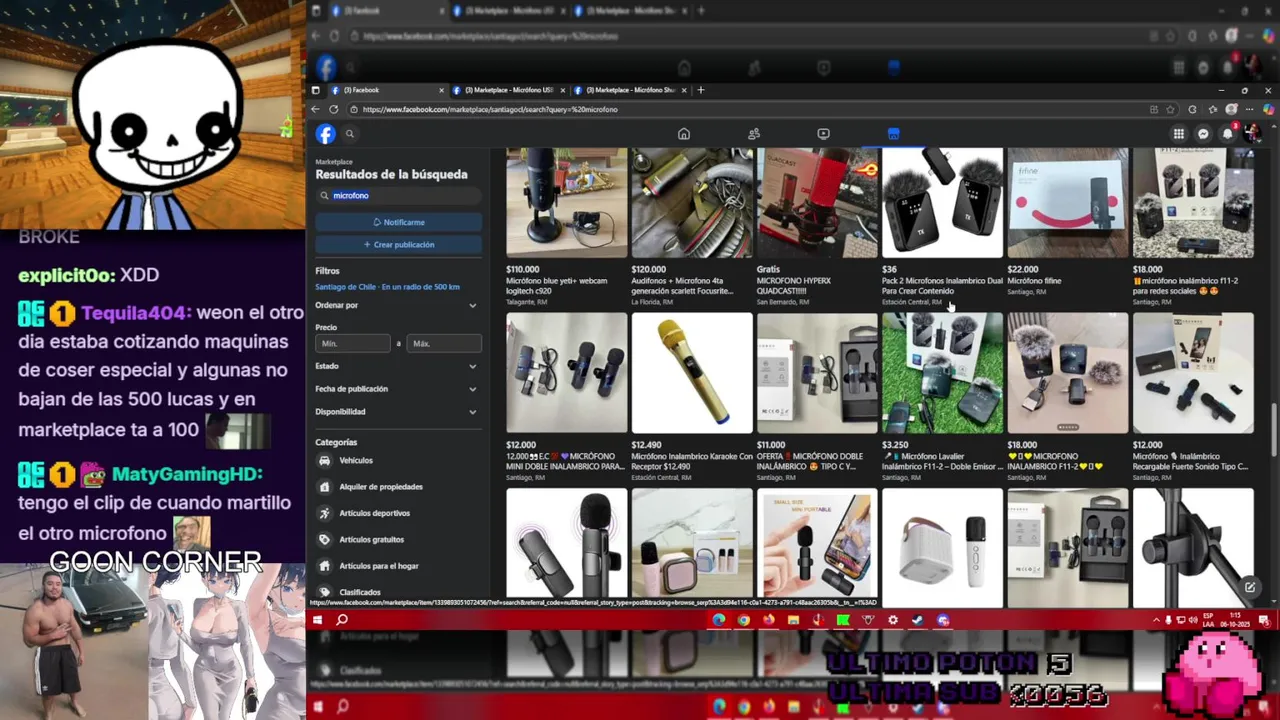Select the Marketplace icon in the navbar
The width and height of the screenshot is (1280, 720).
coord(893,134)
